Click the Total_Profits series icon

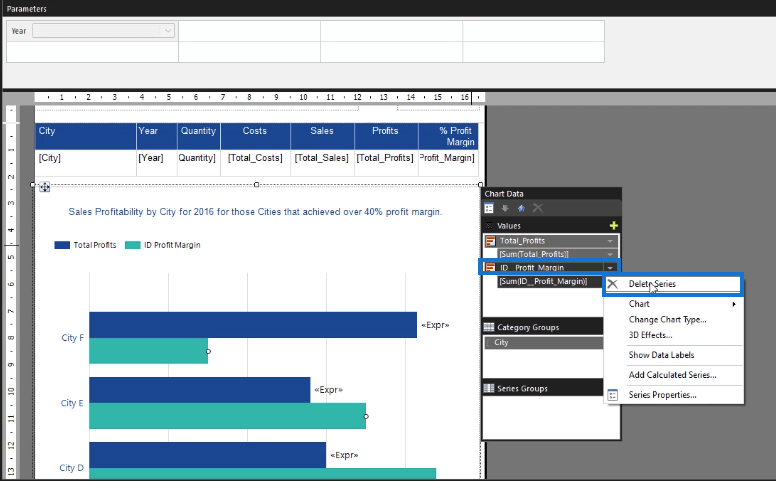pyautogui.click(x=490, y=241)
